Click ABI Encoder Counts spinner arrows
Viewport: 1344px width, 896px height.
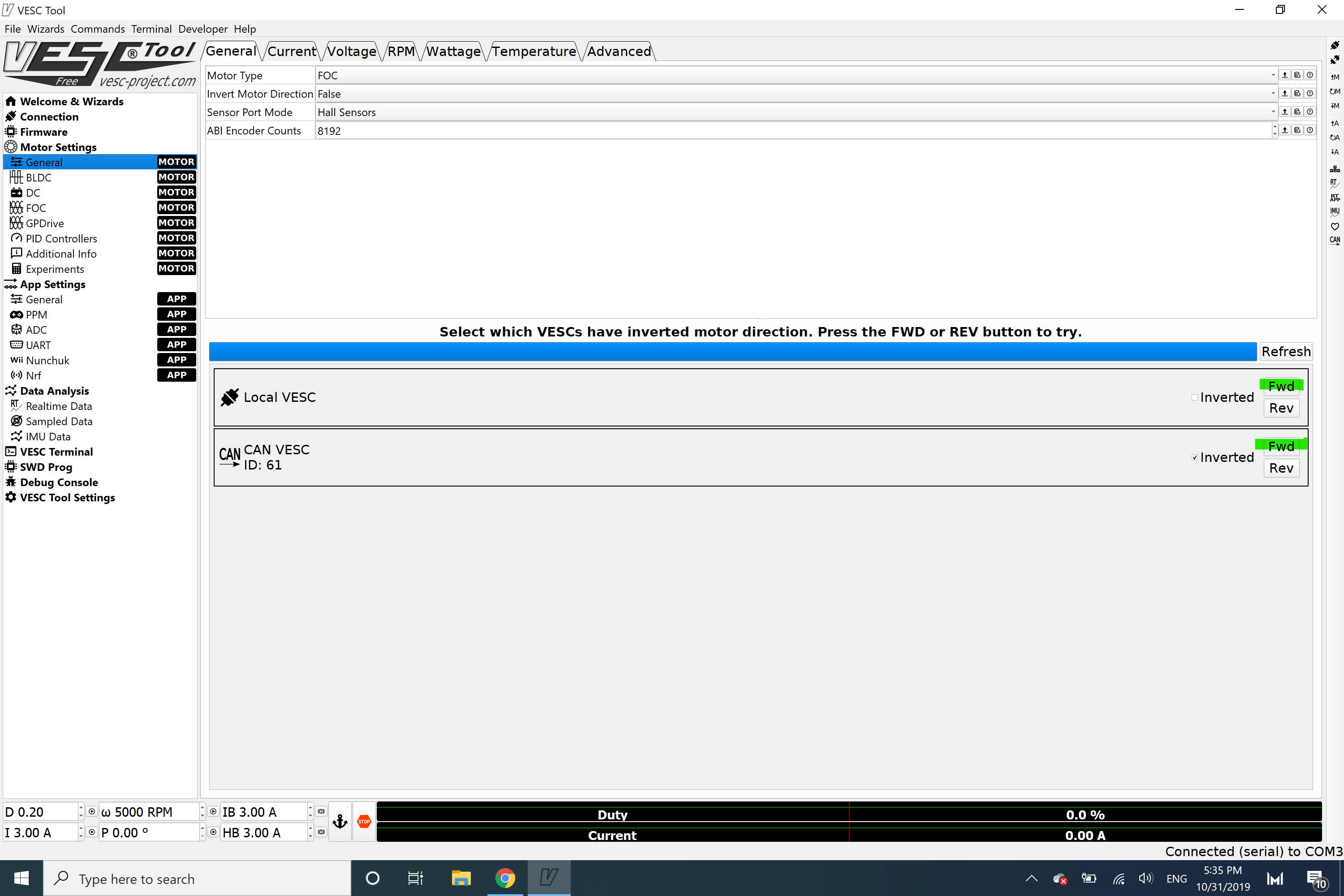pyautogui.click(x=1274, y=130)
